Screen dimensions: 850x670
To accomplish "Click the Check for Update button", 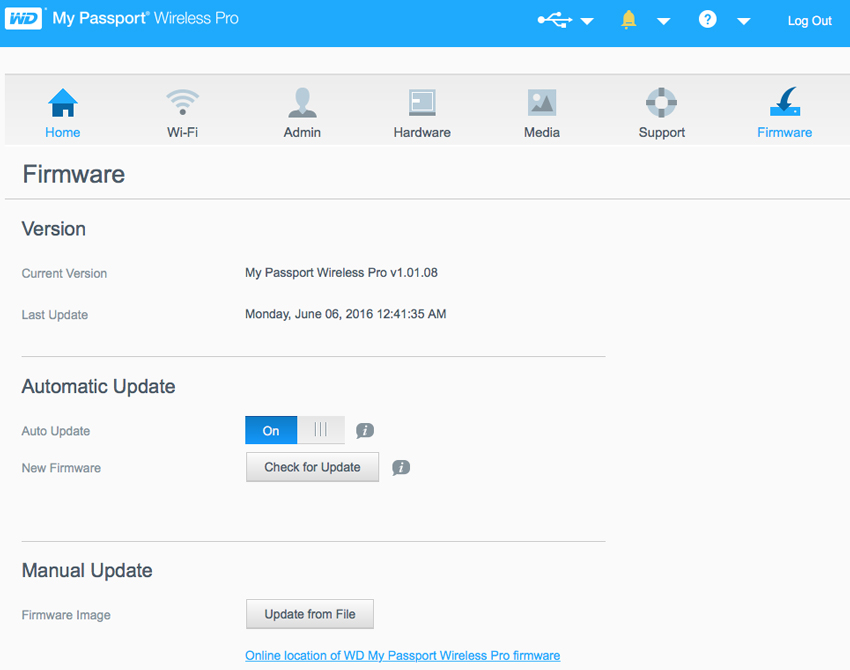I will click(312, 467).
